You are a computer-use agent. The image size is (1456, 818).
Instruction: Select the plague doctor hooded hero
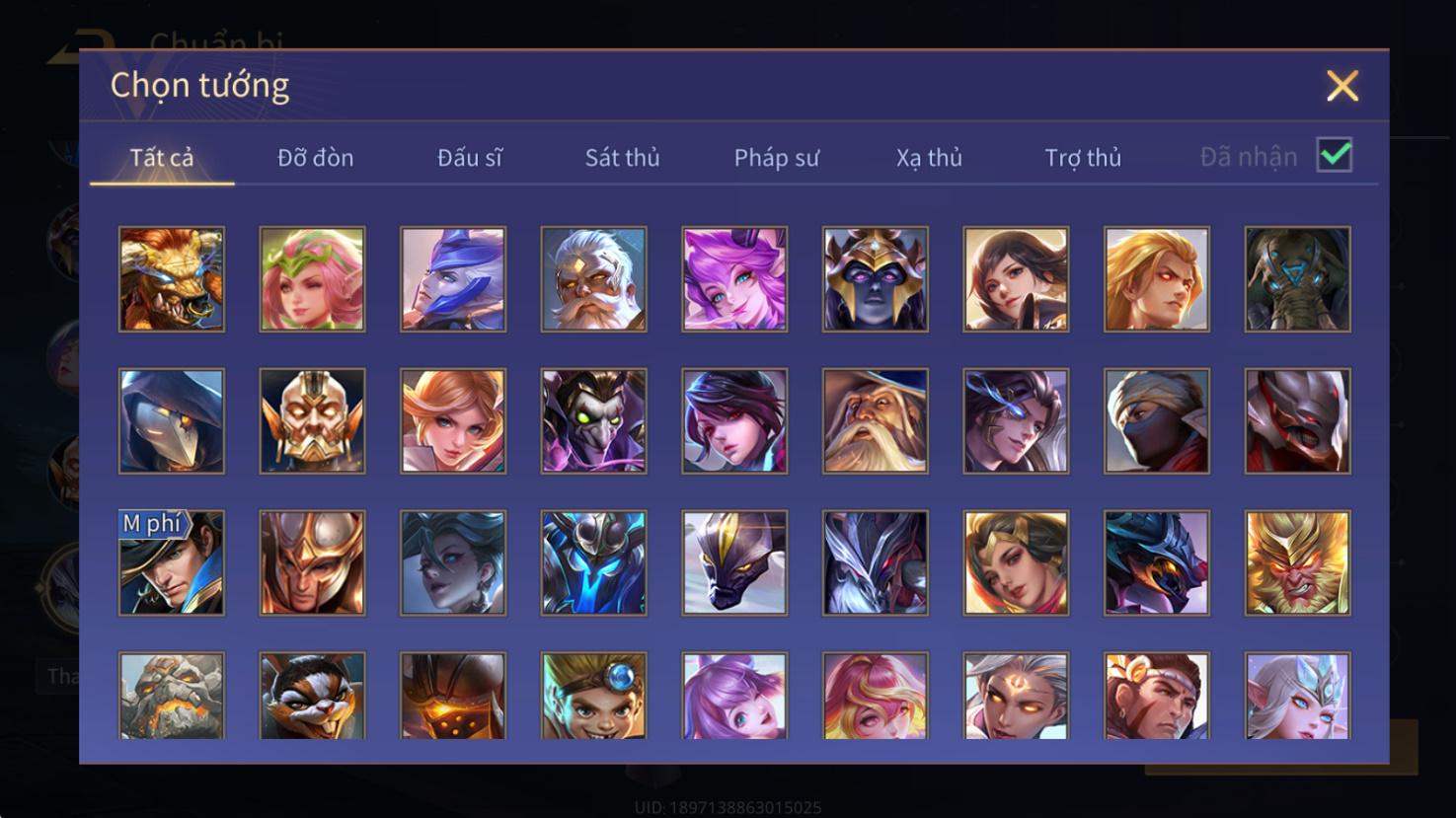click(x=172, y=421)
